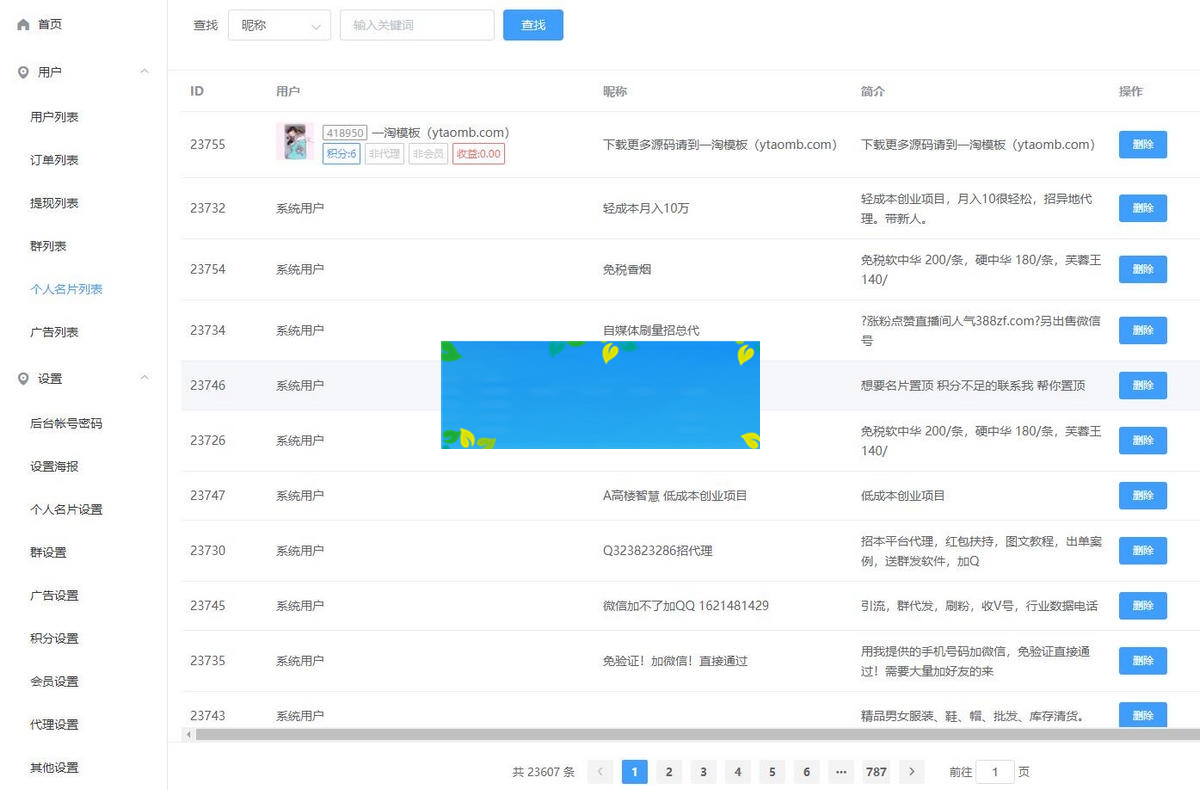The height and width of the screenshot is (790, 1200).
Task: Open the 昵称 search type dropdown
Action: (279, 25)
